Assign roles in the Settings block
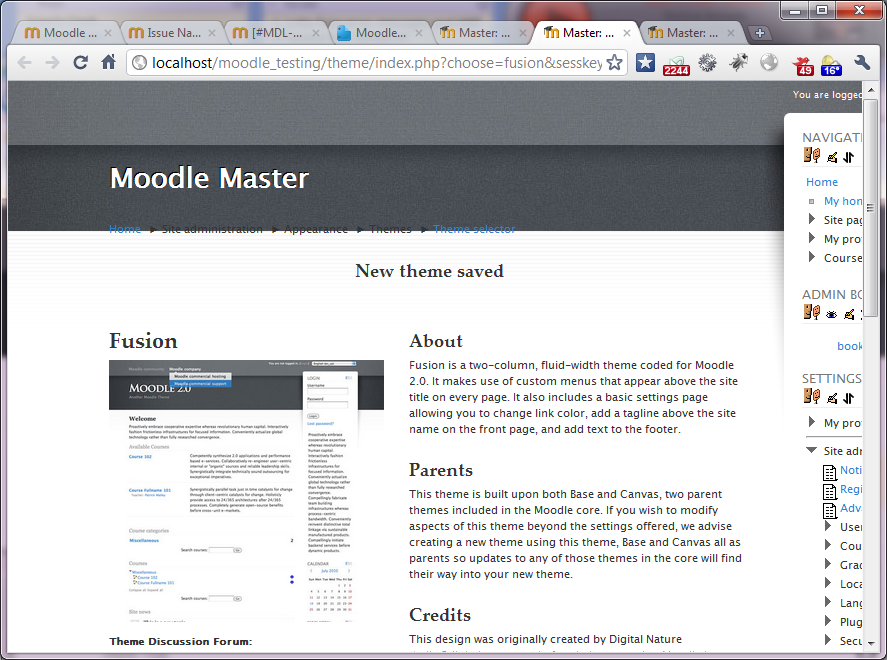 click(812, 396)
